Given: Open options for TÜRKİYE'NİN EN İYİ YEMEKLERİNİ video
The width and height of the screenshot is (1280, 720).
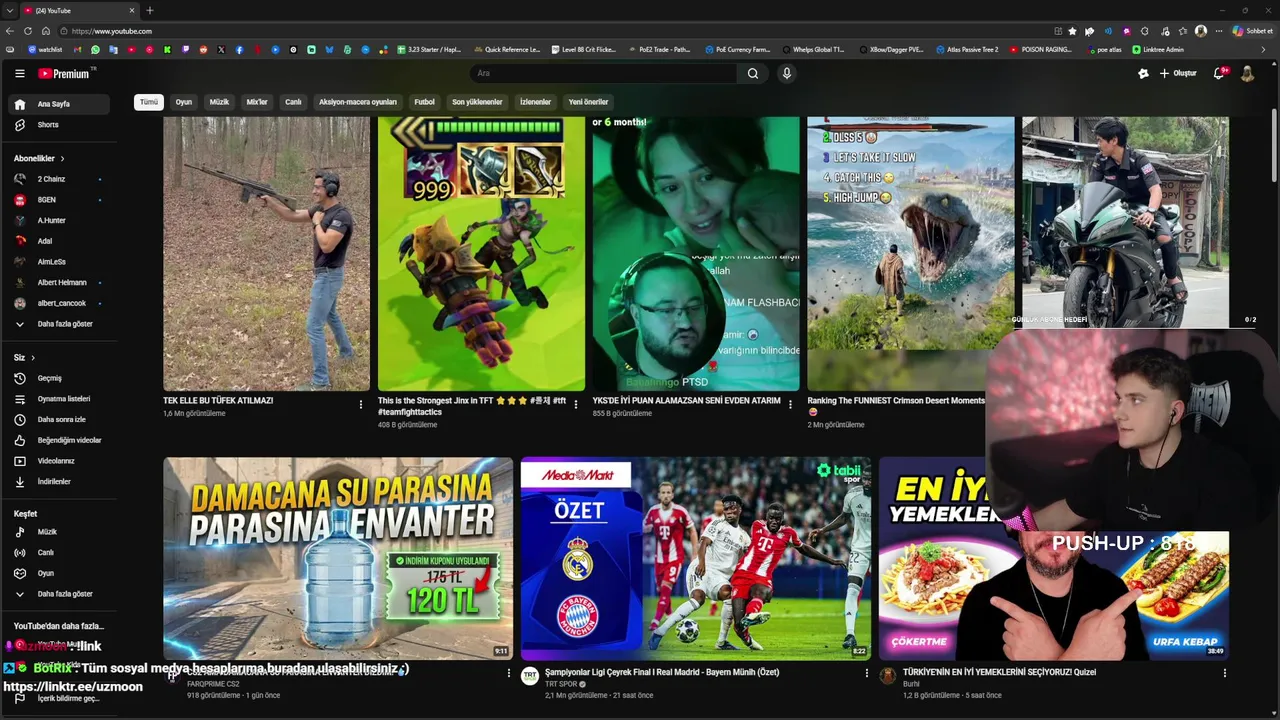Looking at the screenshot, I should (x=1224, y=673).
